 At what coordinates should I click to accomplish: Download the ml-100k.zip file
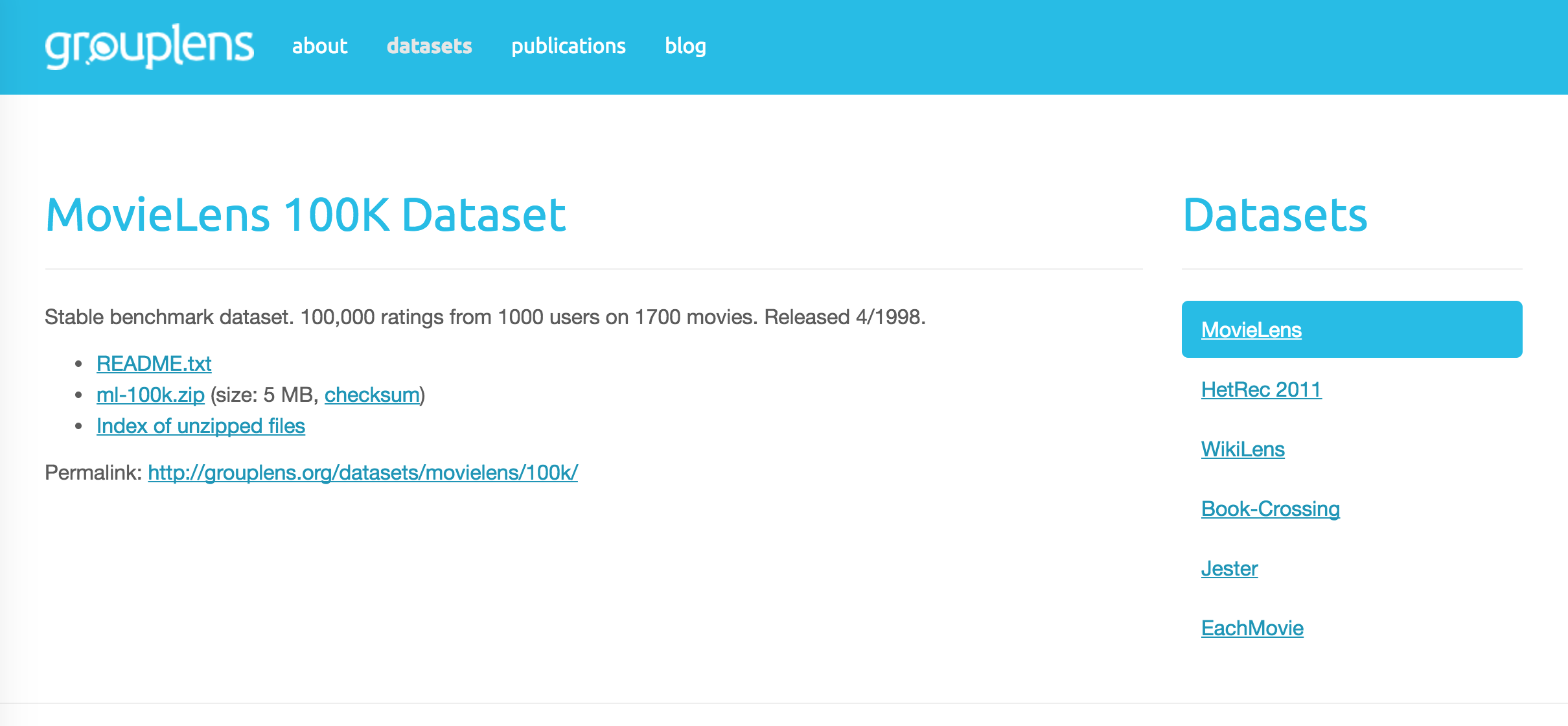[150, 395]
